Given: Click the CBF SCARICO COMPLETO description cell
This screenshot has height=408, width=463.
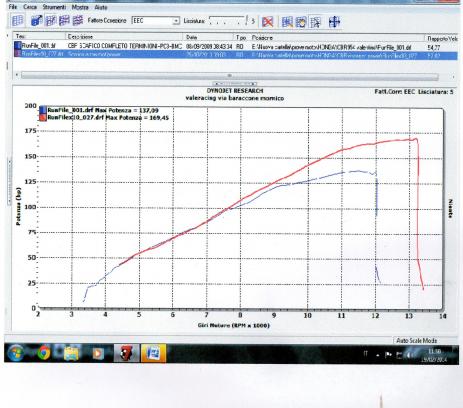Looking at the screenshot, I should [x=124, y=46].
